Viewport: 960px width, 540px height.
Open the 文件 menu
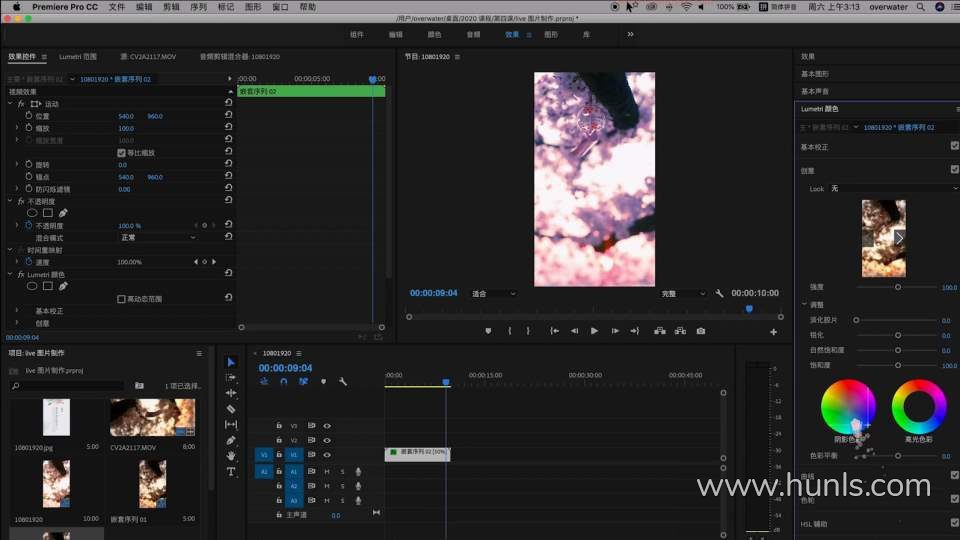[x=117, y=7]
